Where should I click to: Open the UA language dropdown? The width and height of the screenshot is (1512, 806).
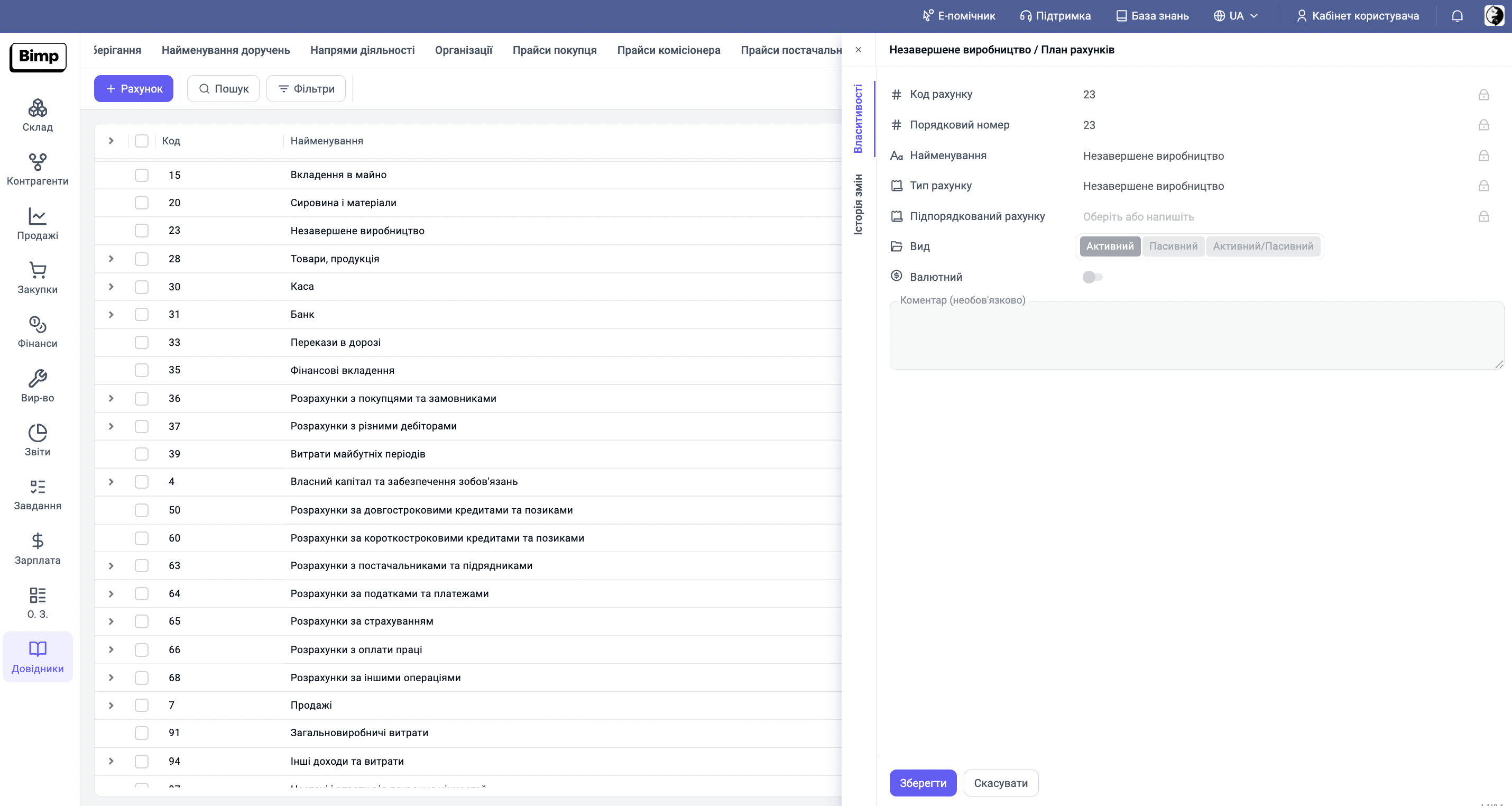pyautogui.click(x=1236, y=16)
